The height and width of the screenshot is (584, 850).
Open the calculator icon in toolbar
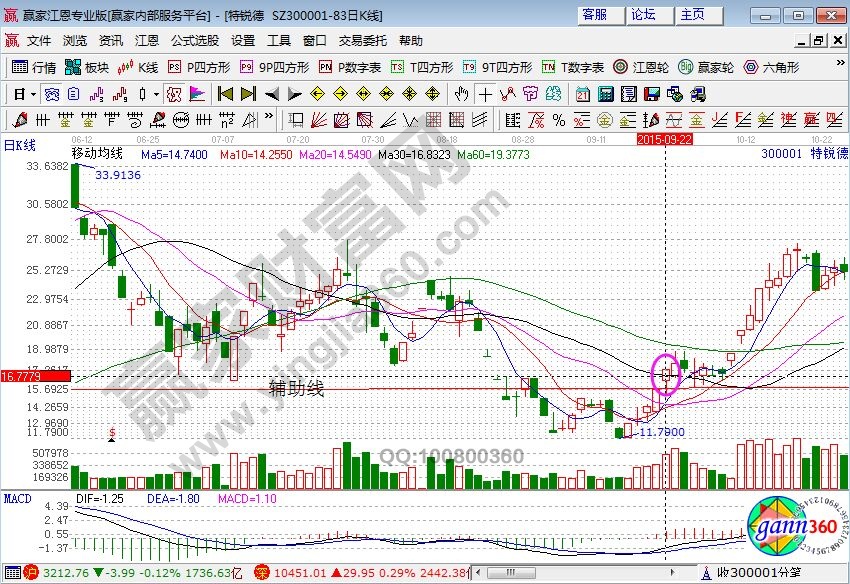click(x=605, y=94)
